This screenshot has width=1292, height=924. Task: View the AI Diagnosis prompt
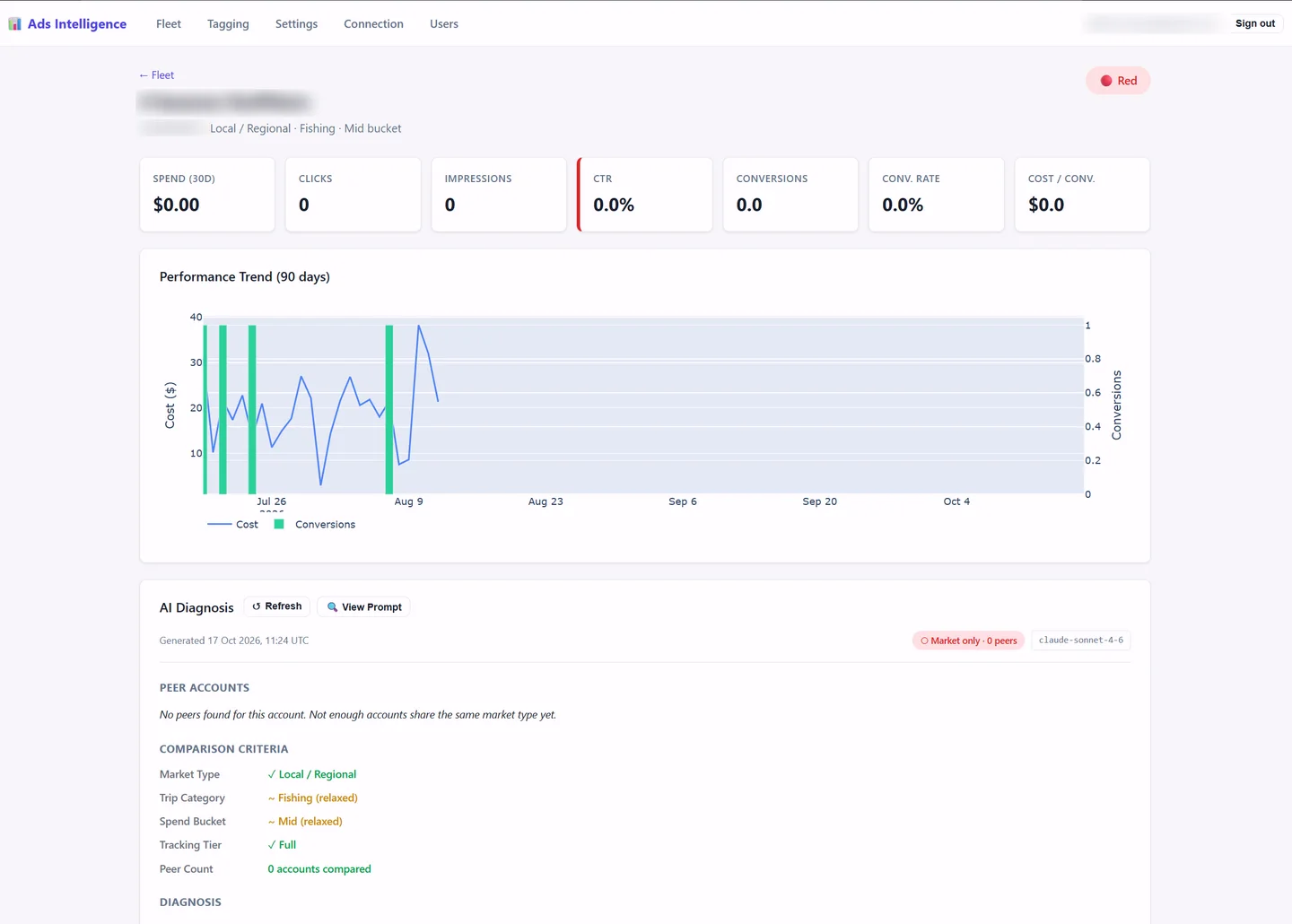(363, 607)
